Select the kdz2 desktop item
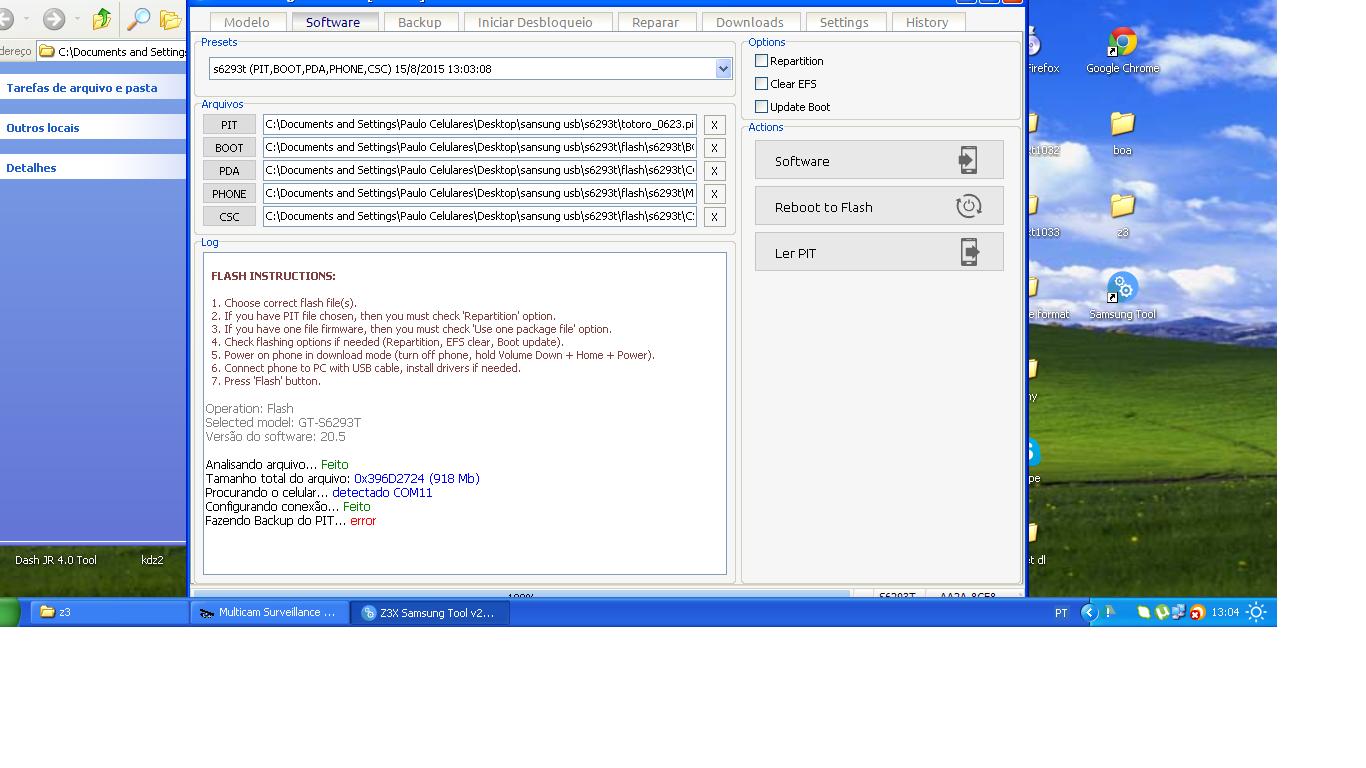 [152, 560]
